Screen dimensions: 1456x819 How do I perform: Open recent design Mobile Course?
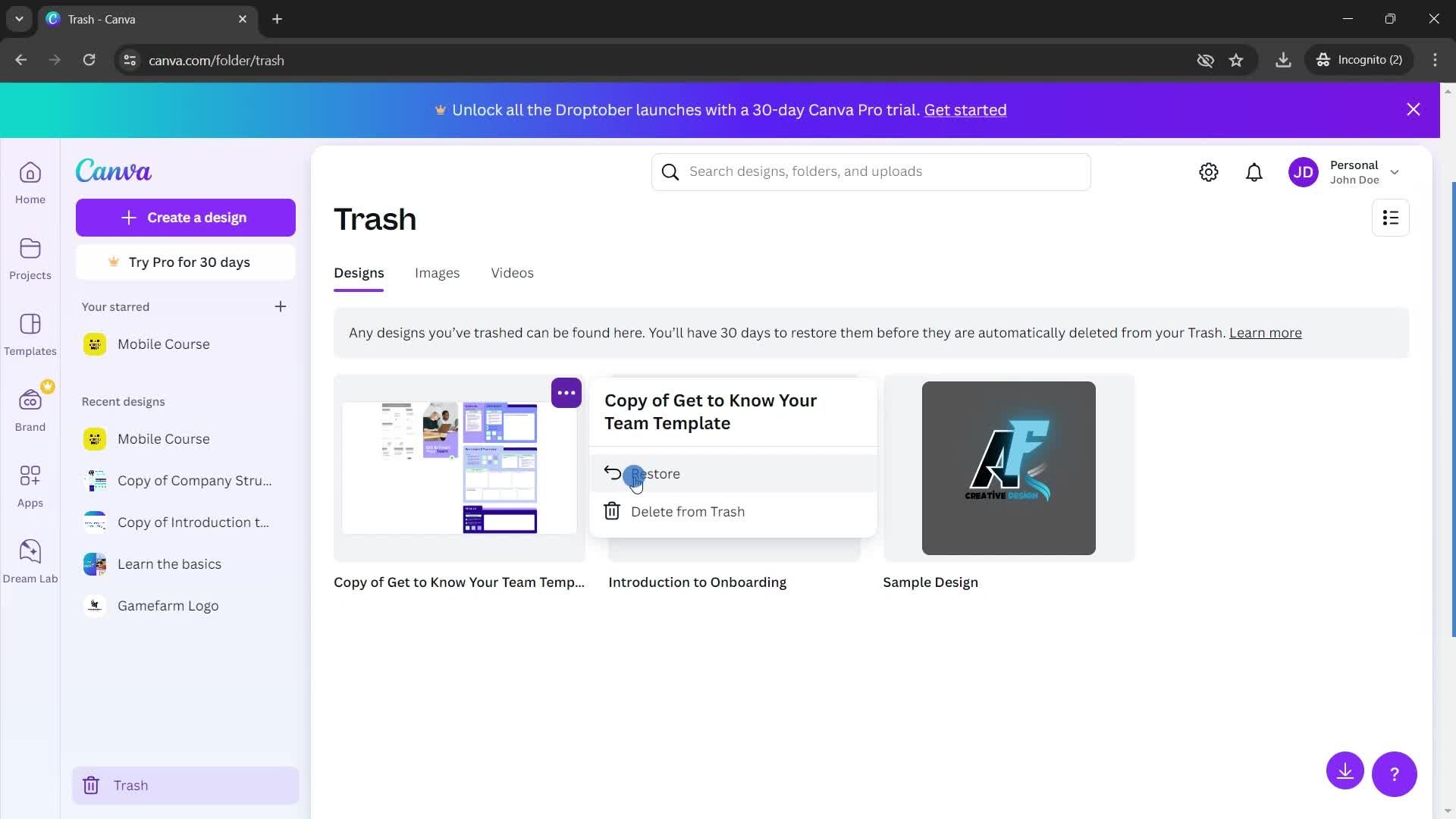tap(186, 439)
